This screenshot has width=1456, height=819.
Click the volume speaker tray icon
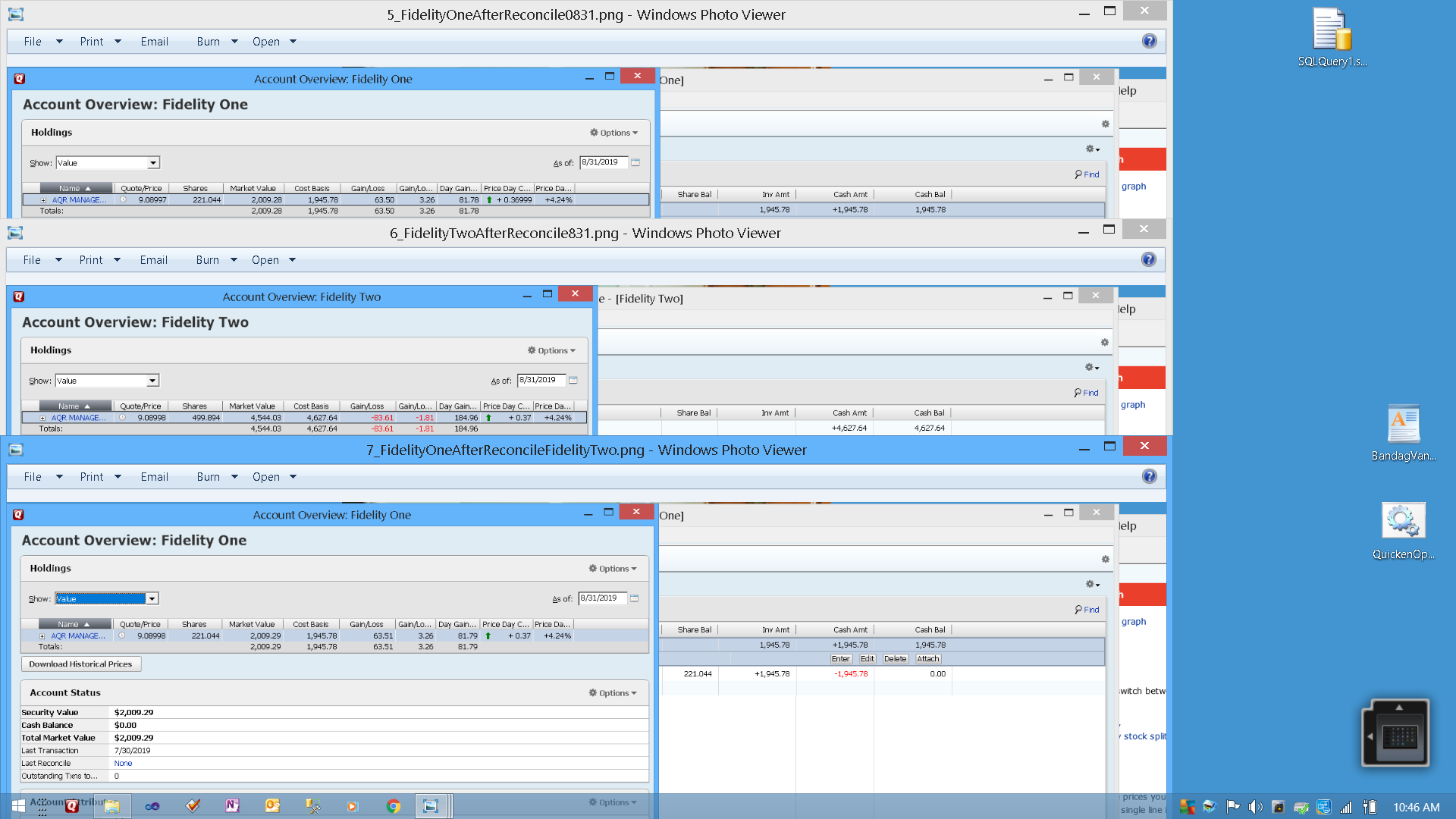click(1255, 807)
